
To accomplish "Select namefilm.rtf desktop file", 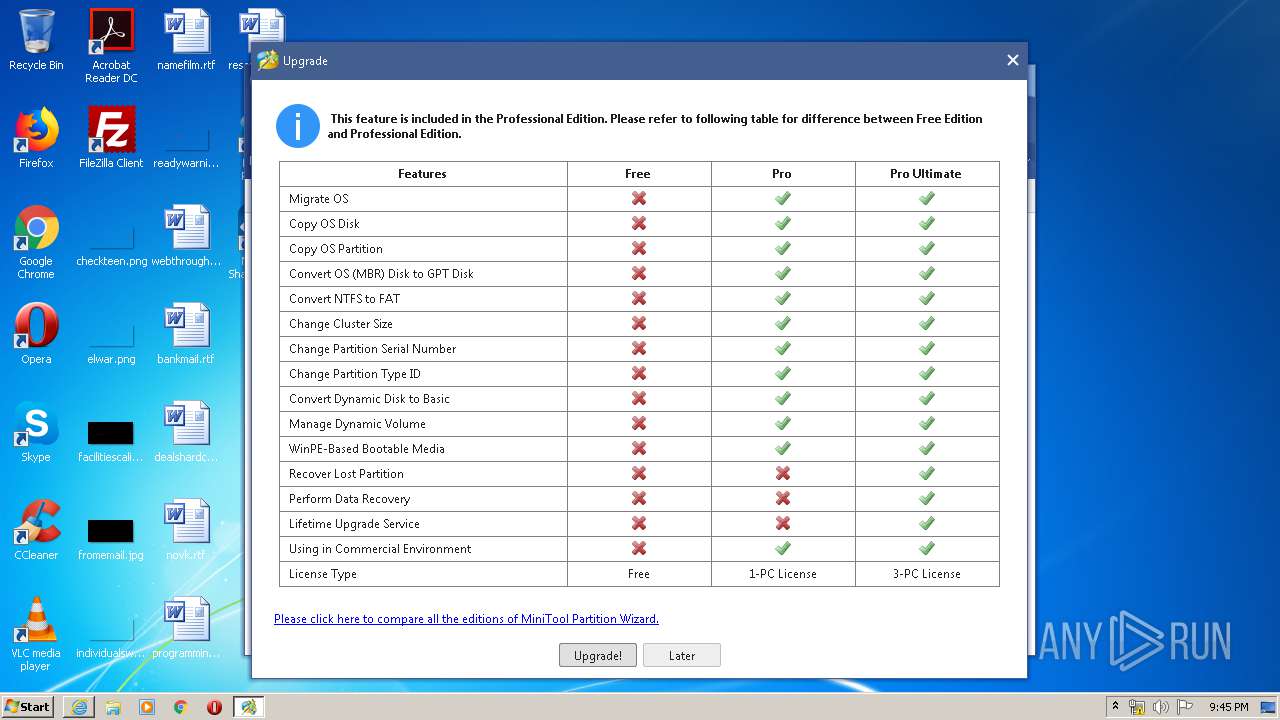I will coord(186,40).
